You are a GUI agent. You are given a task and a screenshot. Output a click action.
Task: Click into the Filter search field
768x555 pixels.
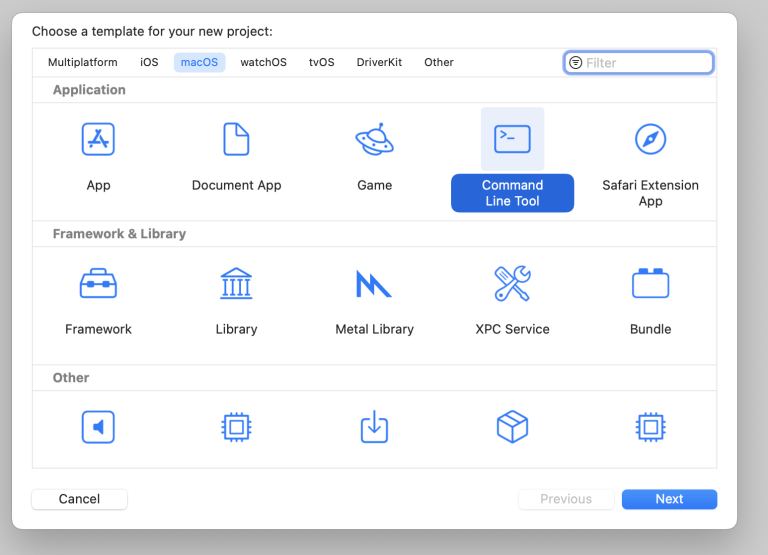(645, 63)
